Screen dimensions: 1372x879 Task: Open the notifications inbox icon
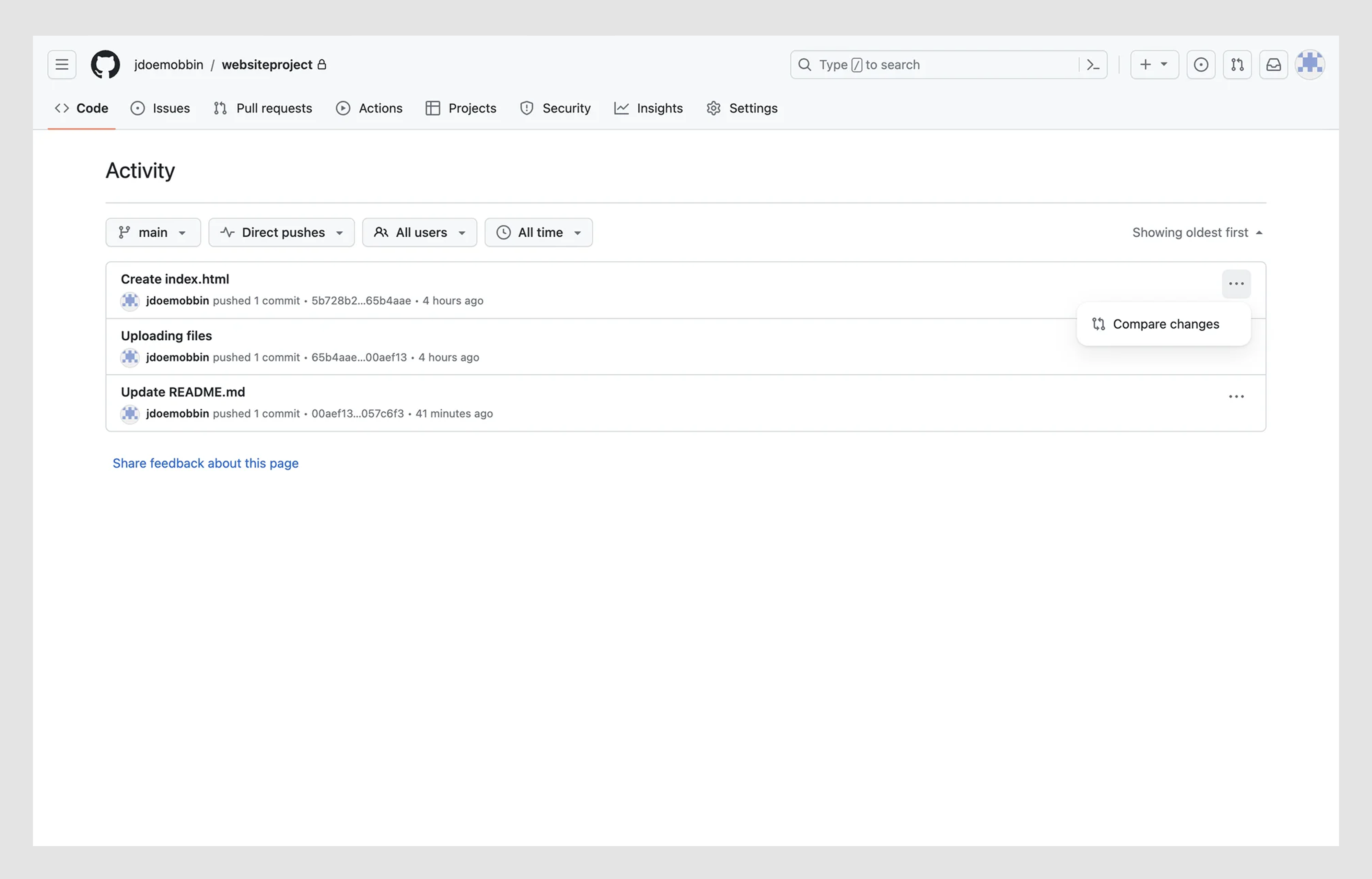pos(1274,65)
